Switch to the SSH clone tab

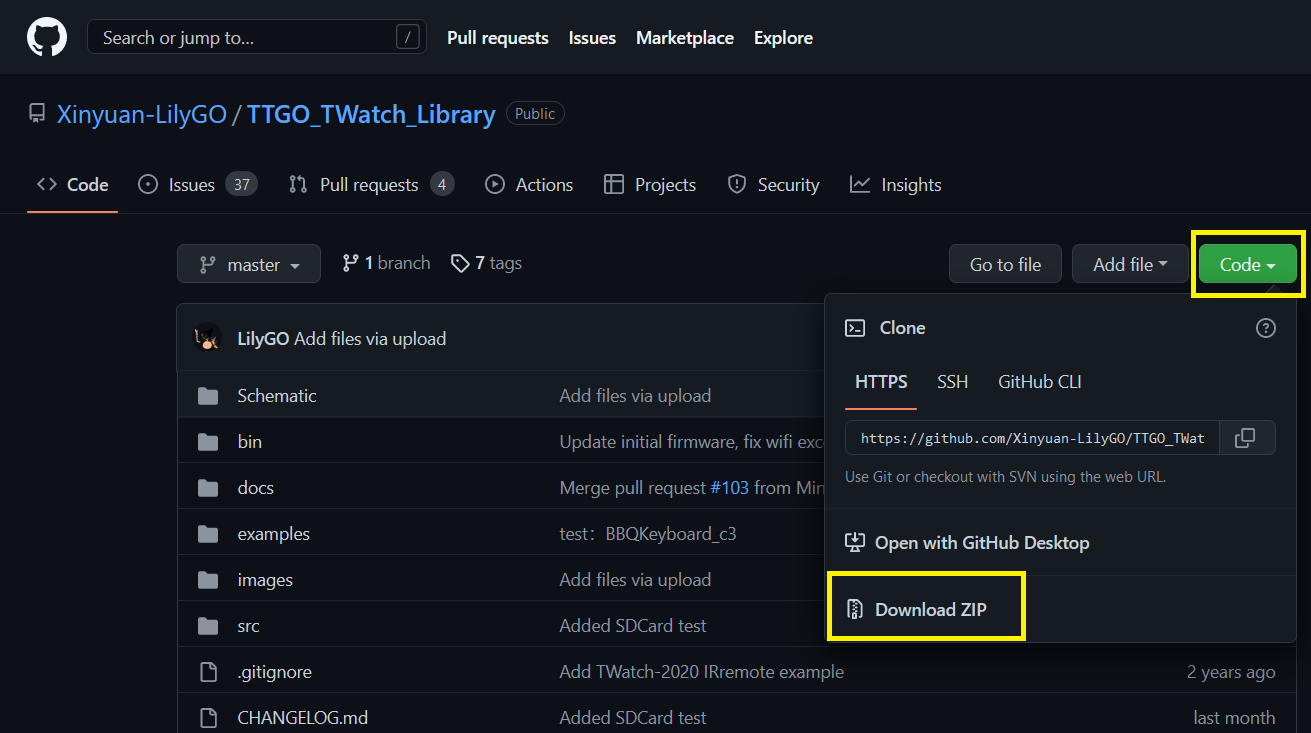click(952, 382)
